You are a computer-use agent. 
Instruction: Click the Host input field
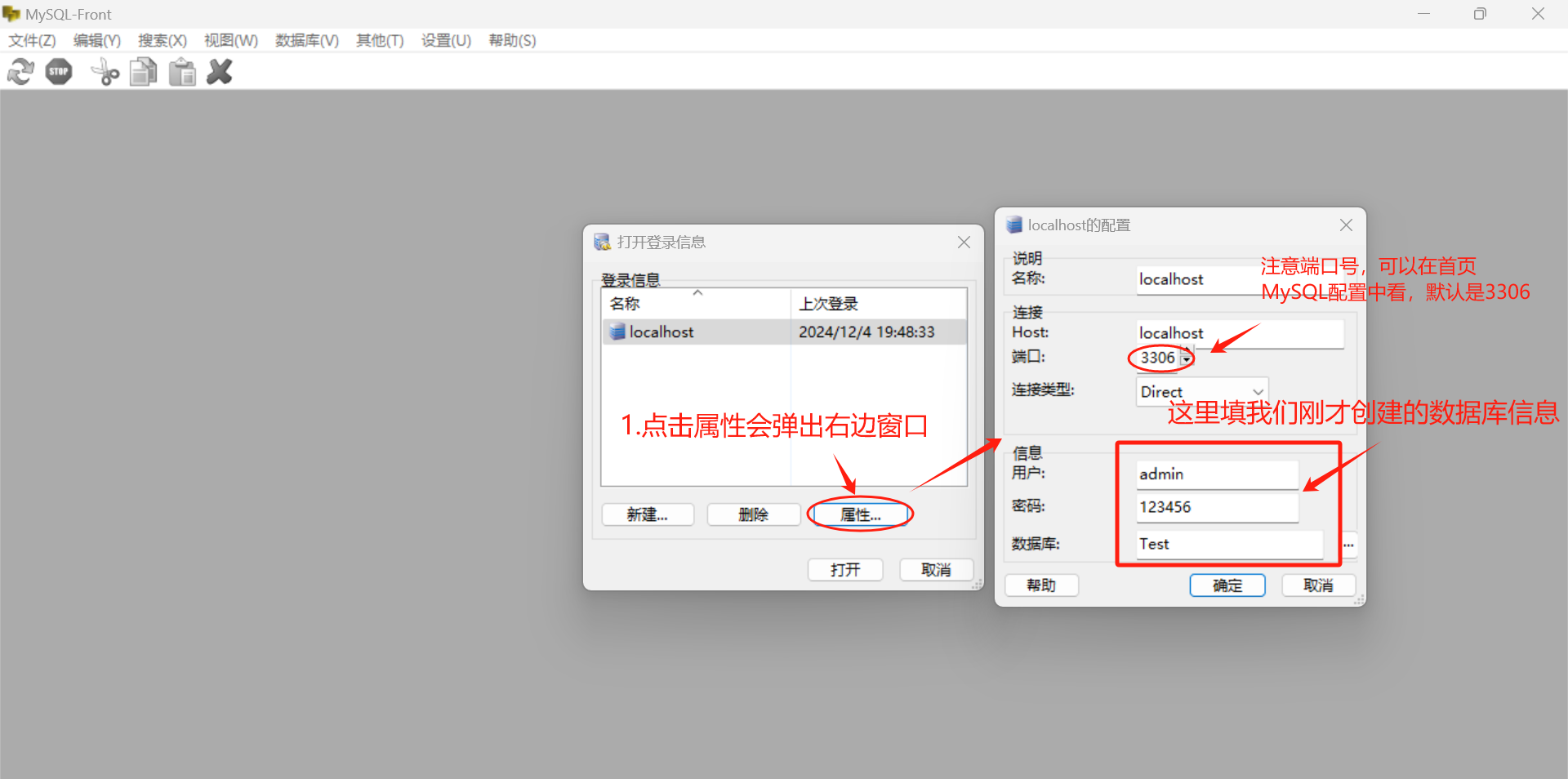1240,333
